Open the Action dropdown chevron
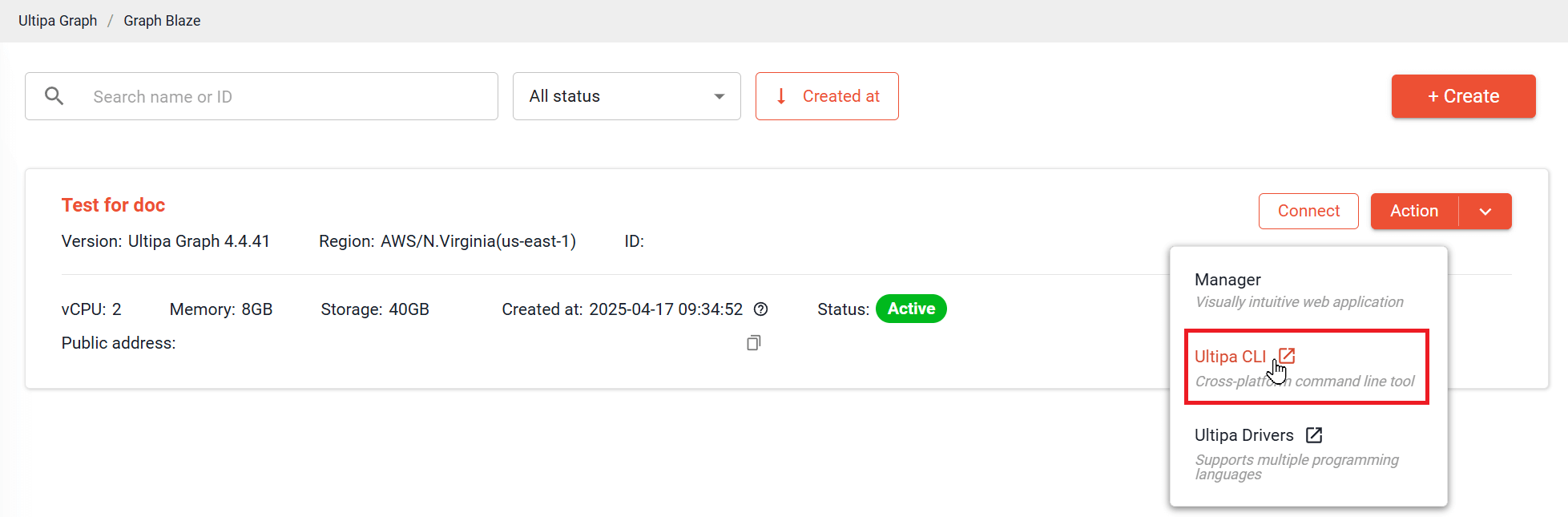Screen dimensions: 1568x517 coord(1485,212)
